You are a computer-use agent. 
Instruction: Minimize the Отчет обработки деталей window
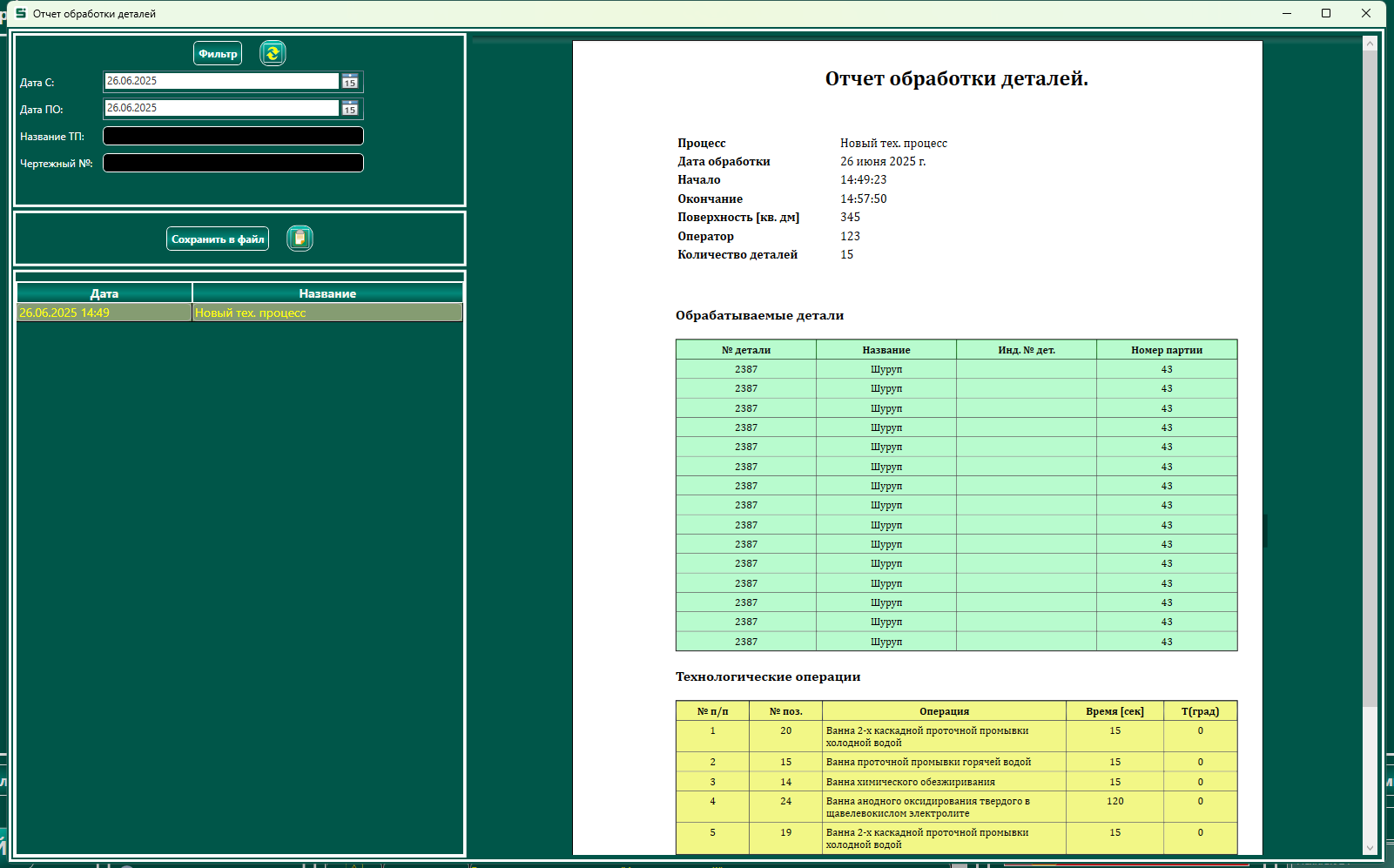click(x=1287, y=13)
